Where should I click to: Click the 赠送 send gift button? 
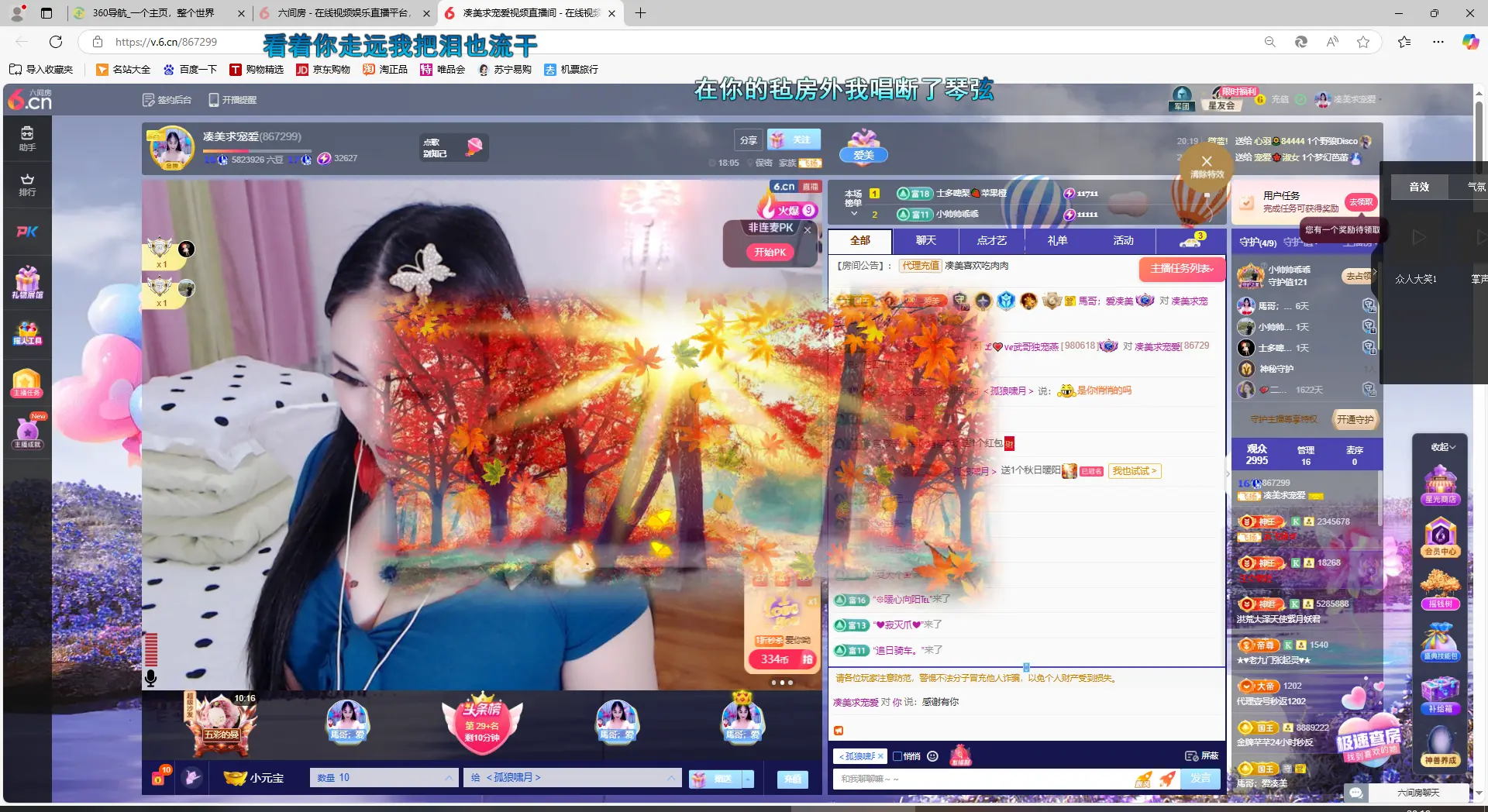[715, 779]
